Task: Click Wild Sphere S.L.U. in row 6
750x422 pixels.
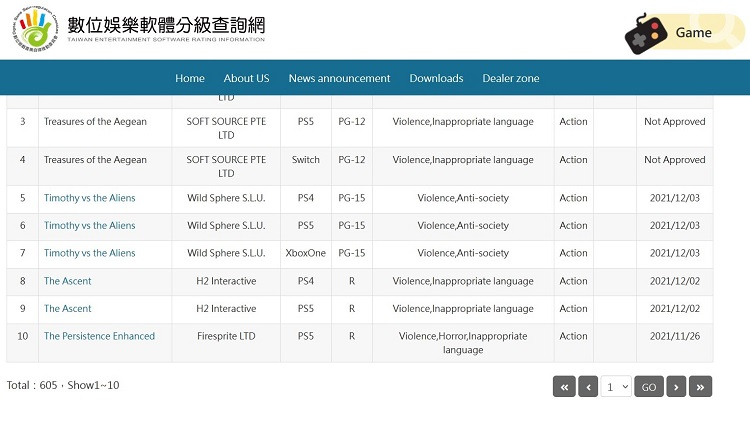Action: coord(226,225)
